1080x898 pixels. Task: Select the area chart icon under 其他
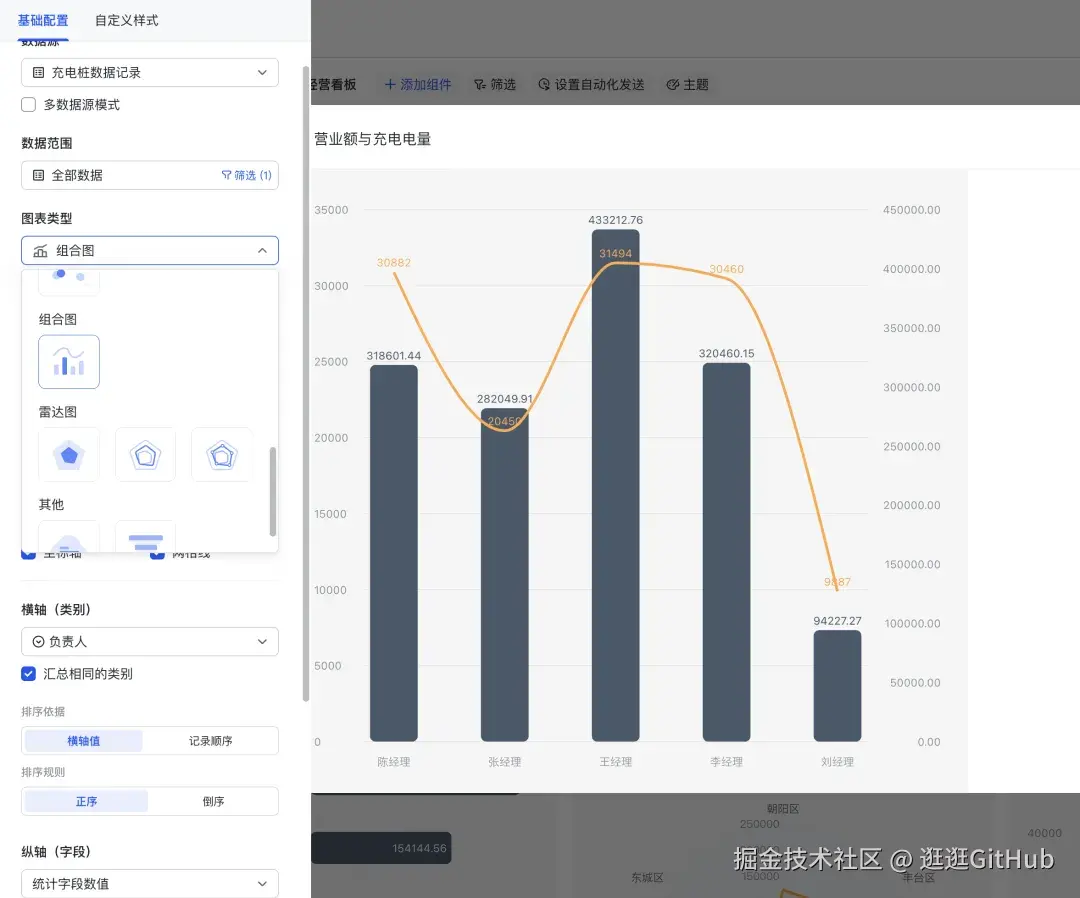tap(69, 537)
